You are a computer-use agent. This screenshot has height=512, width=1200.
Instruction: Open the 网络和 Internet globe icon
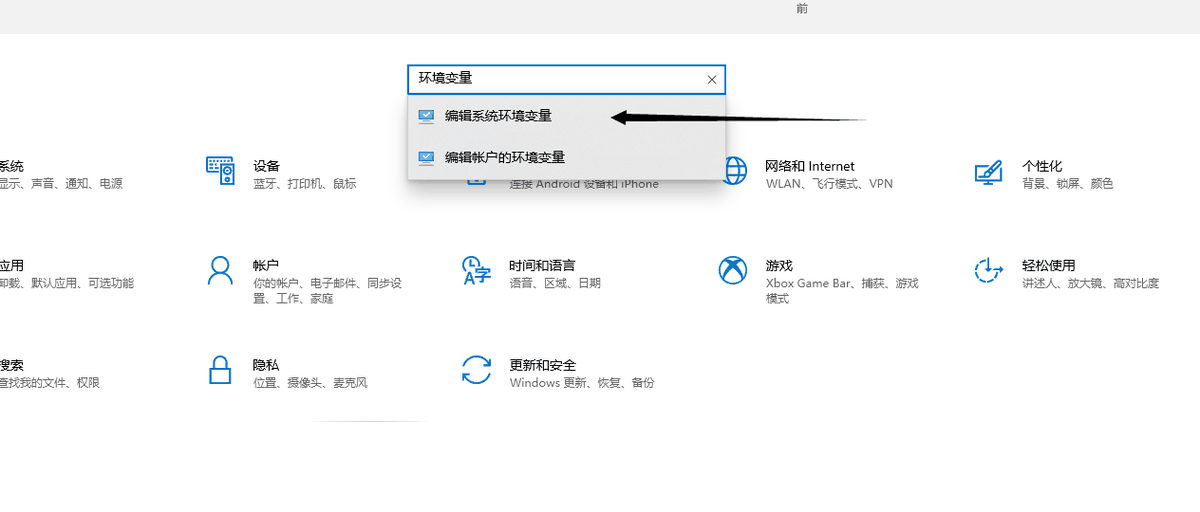pyautogui.click(x=735, y=171)
